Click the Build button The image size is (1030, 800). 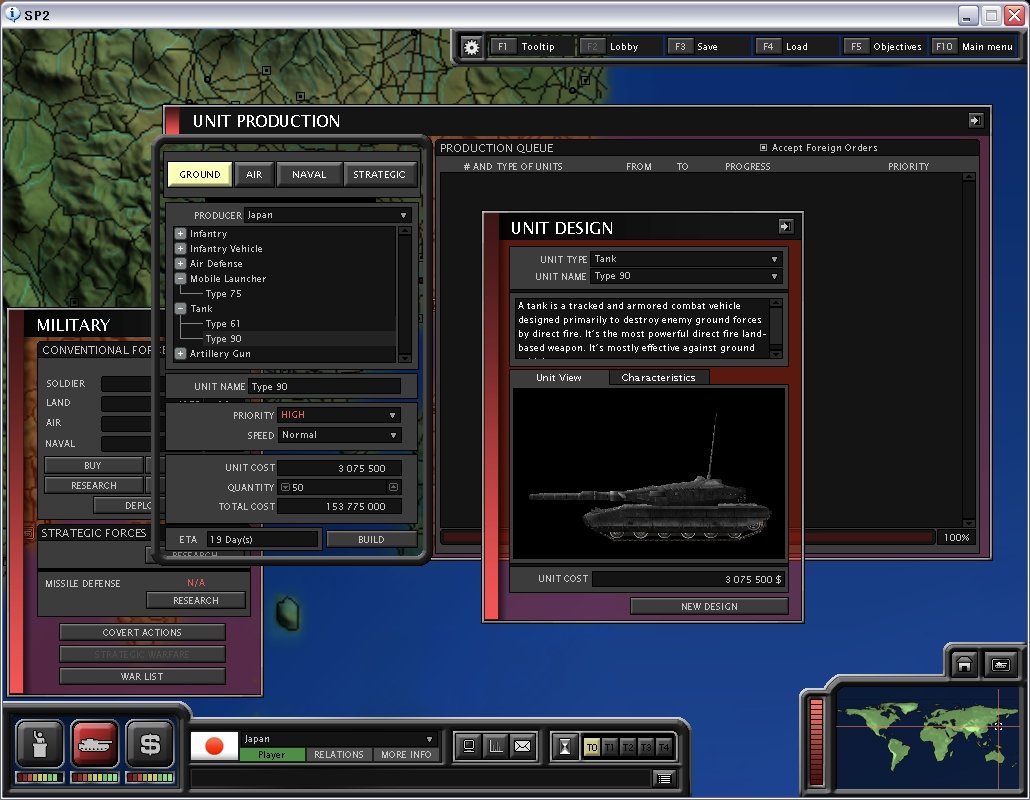click(371, 539)
